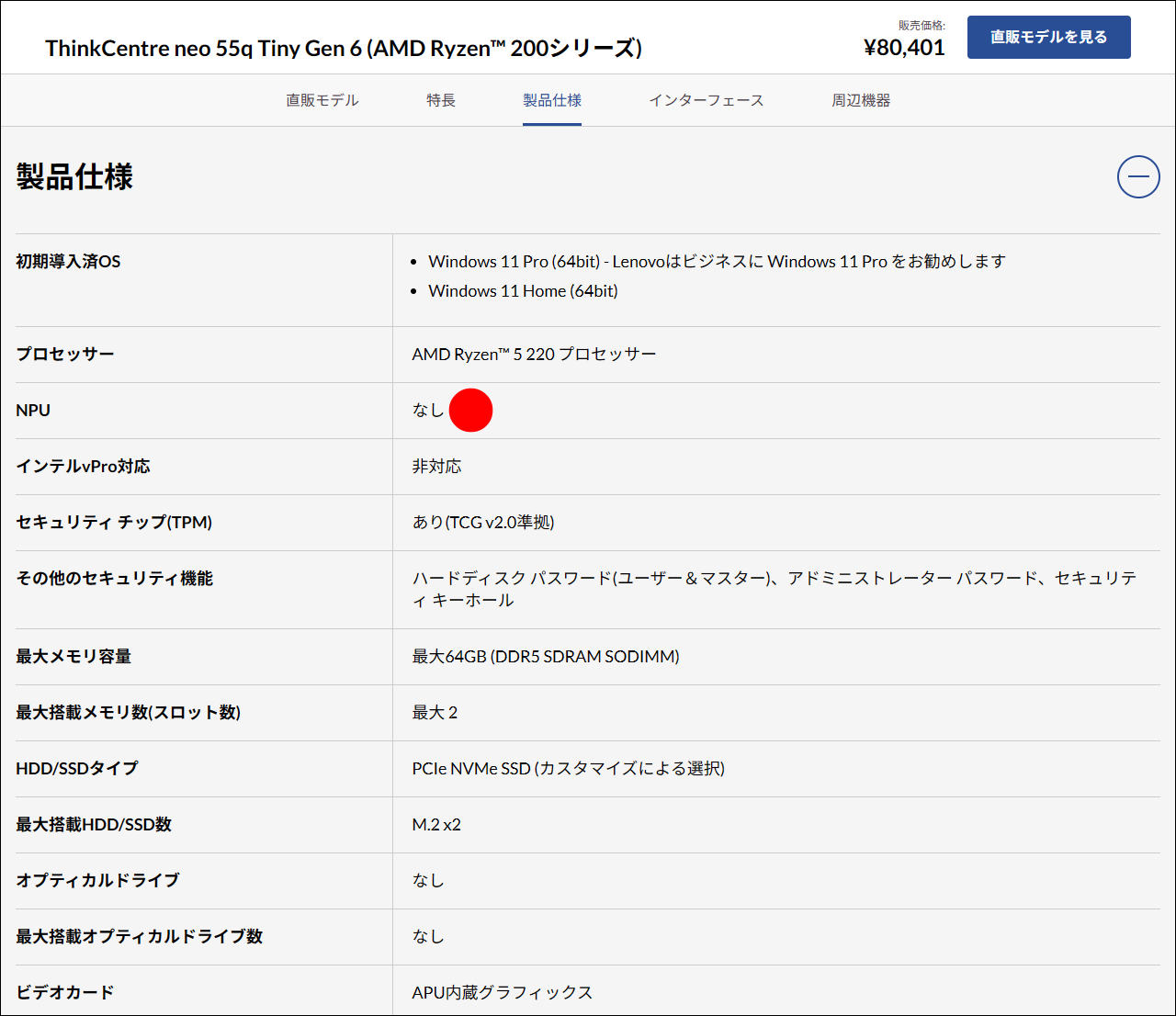Open the 直販モデル tab

322,100
